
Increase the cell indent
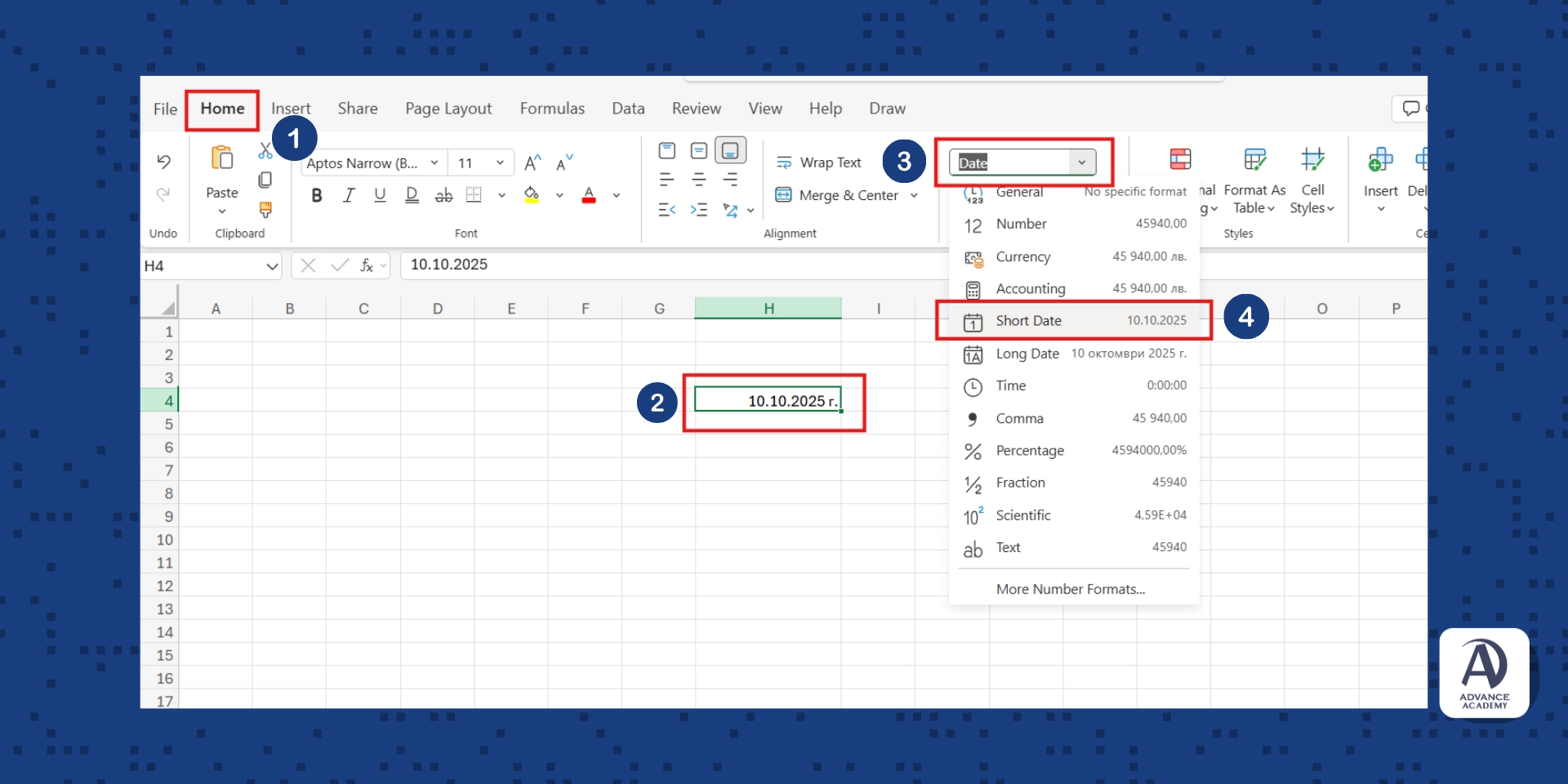(698, 210)
